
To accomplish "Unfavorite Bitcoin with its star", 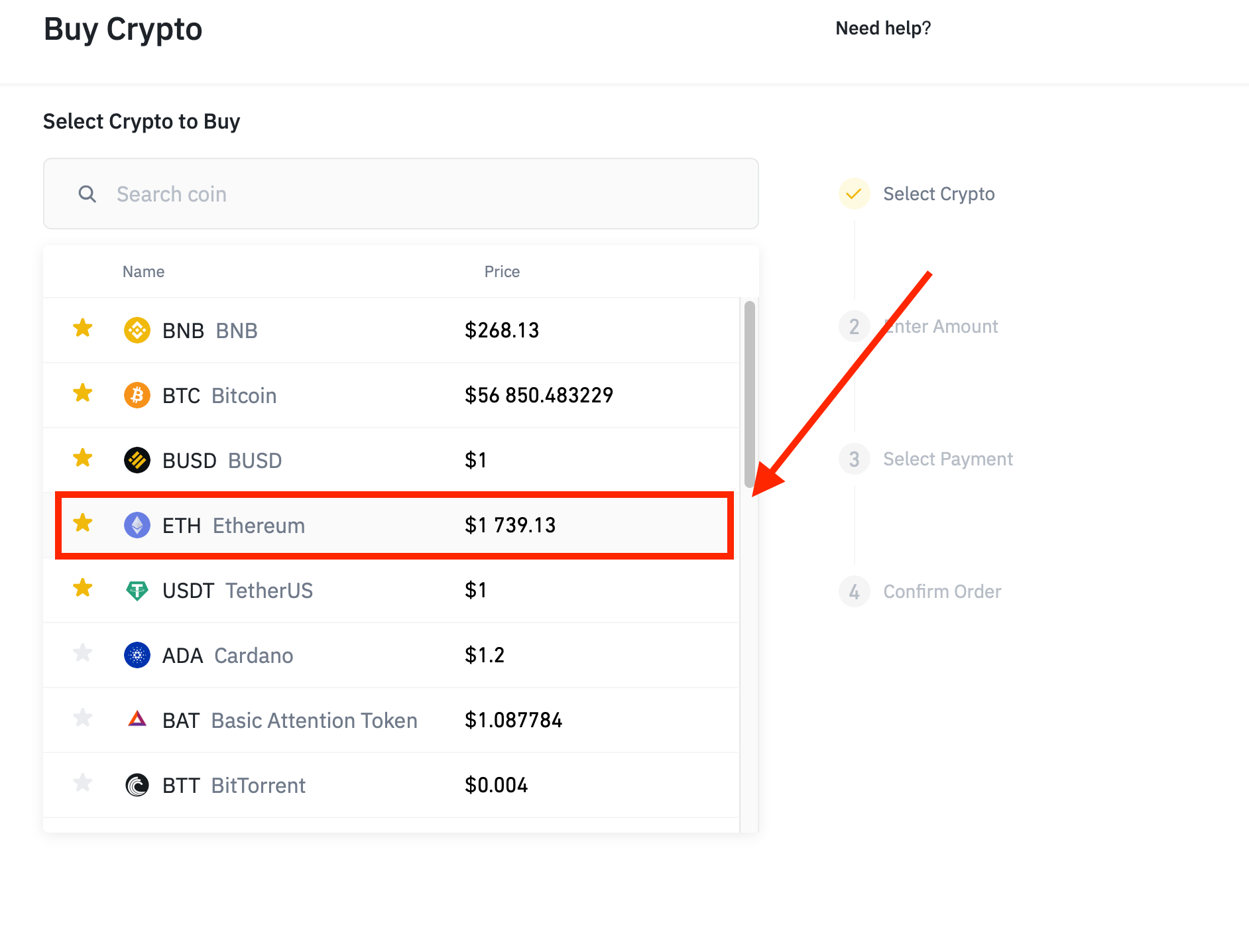I will [x=83, y=393].
